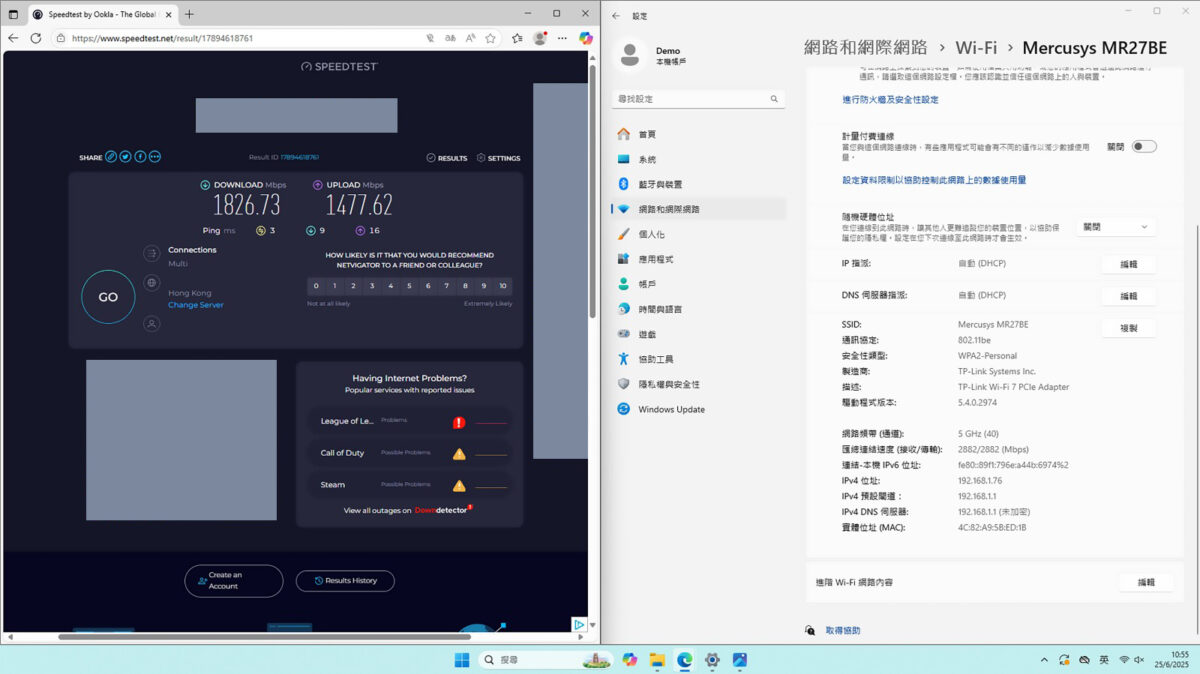The height and width of the screenshot is (674, 1200).
Task: Click Create an Account button
Action: tap(233, 581)
